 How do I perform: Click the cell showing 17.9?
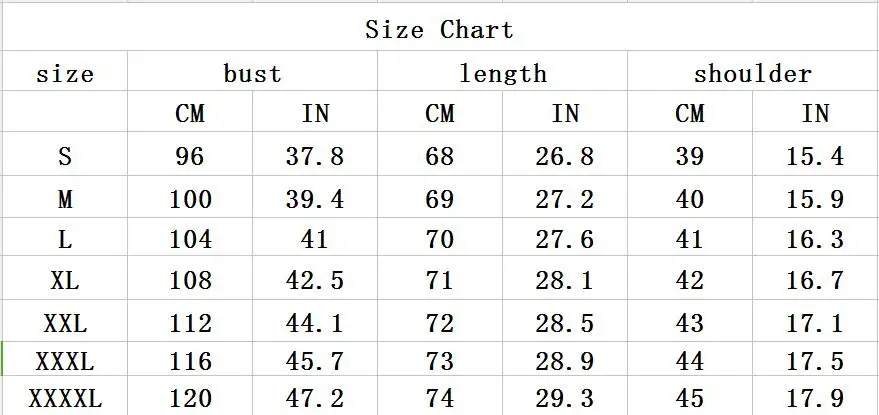tap(815, 399)
